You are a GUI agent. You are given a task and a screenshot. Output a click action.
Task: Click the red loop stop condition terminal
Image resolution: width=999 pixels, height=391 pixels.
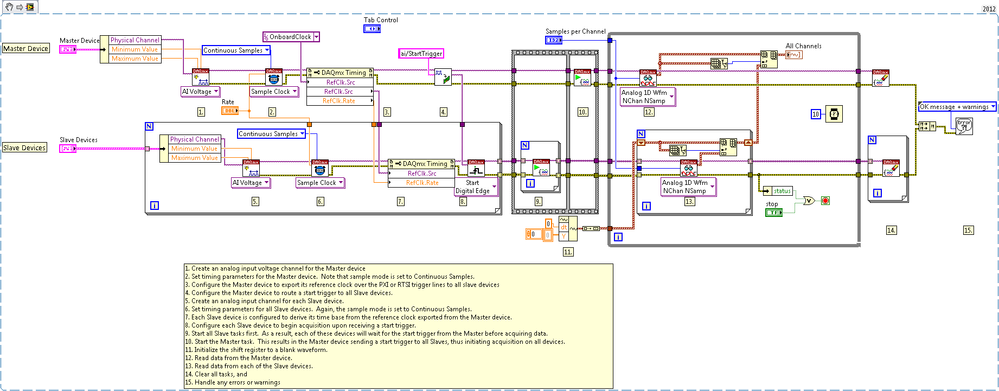point(826,200)
